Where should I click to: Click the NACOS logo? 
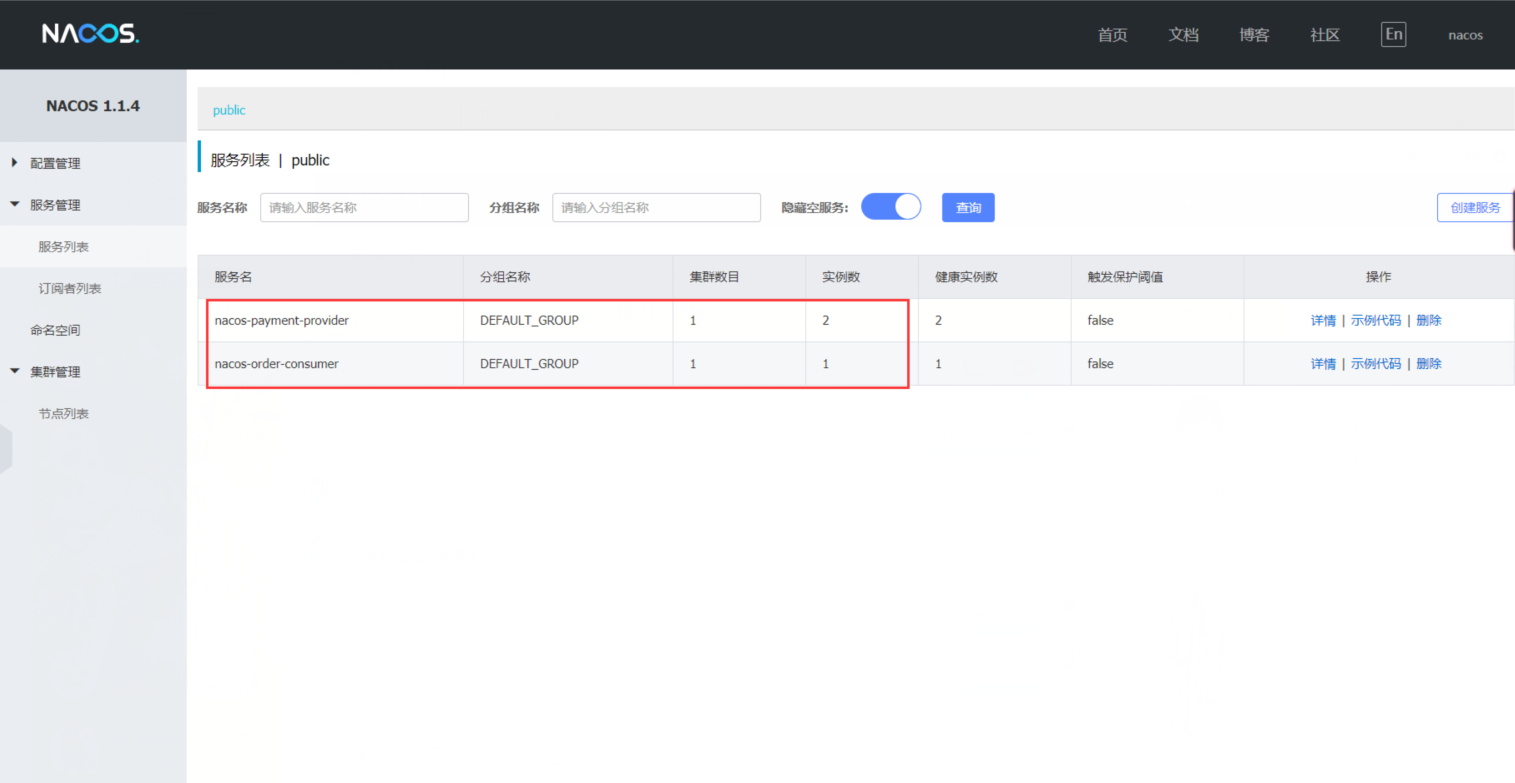pyautogui.click(x=90, y=34)
